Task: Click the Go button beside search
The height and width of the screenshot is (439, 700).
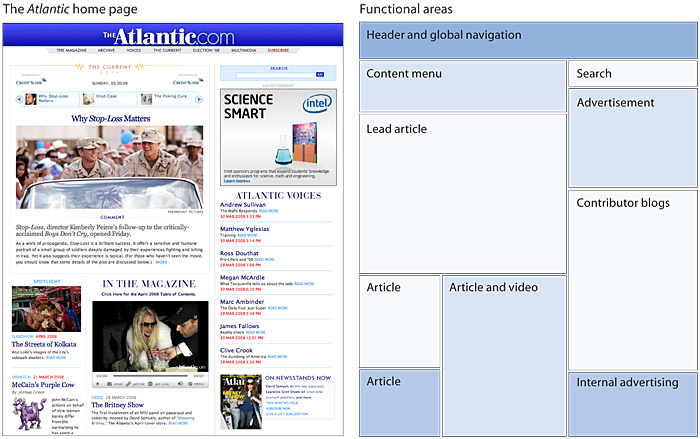Action: (x=320, y=74)
